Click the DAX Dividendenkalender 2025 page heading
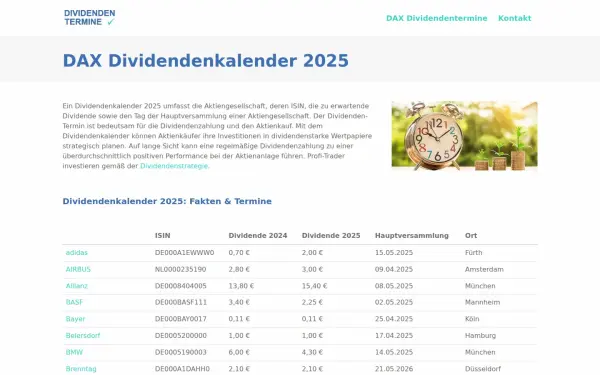The image size is (600, 375). 206,61
